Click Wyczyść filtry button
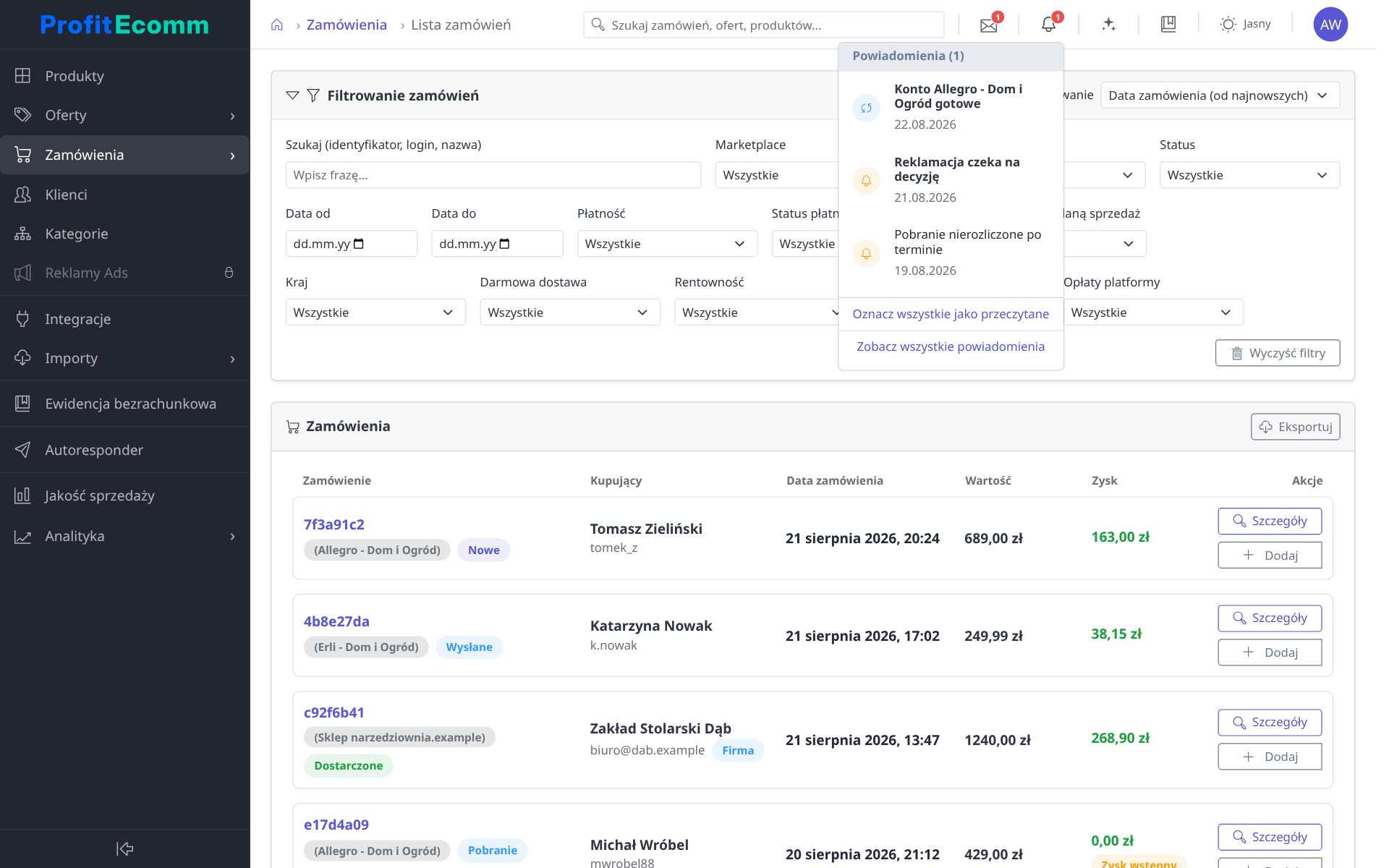 pos(1278,353)
